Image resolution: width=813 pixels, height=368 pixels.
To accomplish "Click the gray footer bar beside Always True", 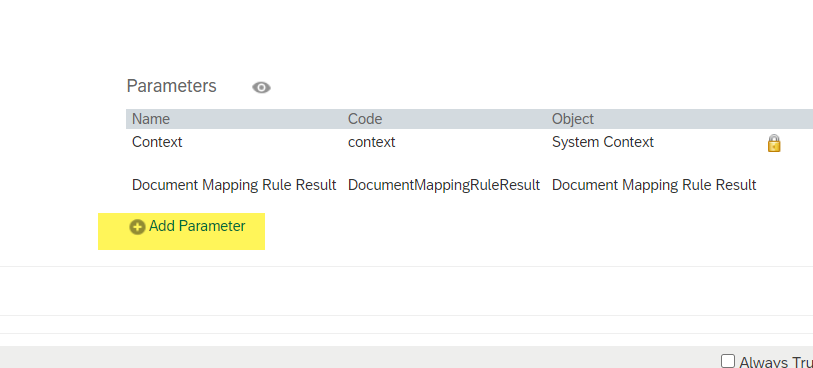I will pyautogui.click(x=358, y=357).
